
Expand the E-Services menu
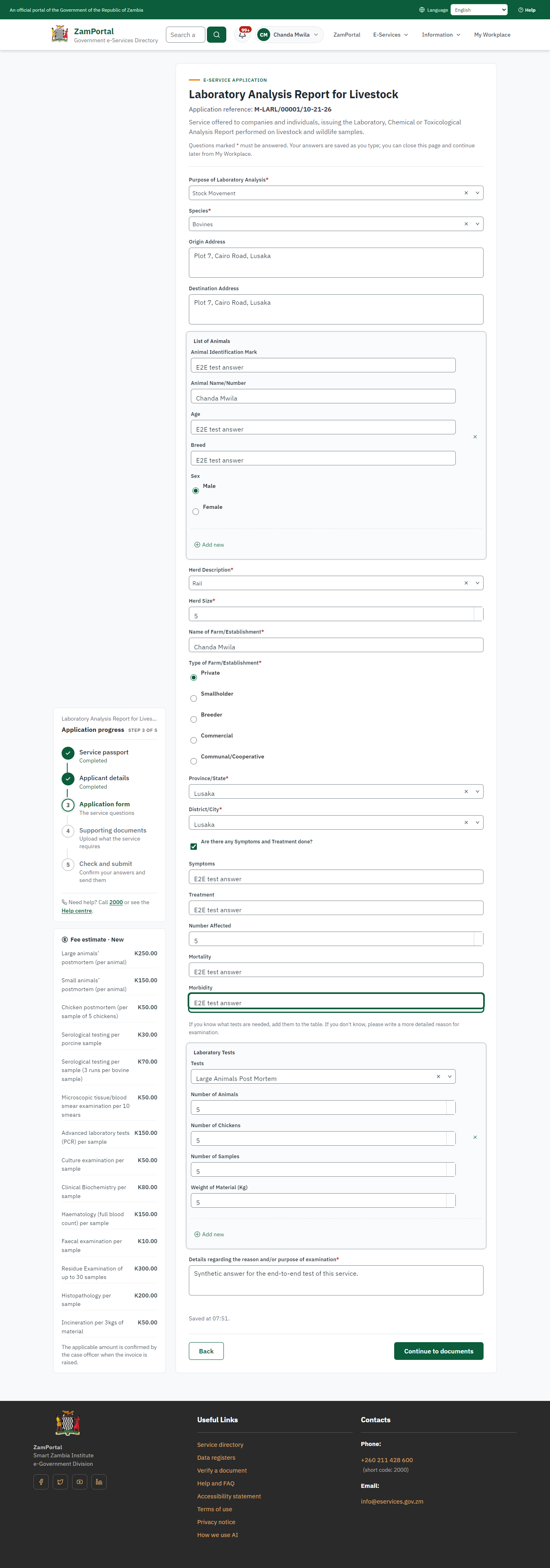tap(391, 35)
